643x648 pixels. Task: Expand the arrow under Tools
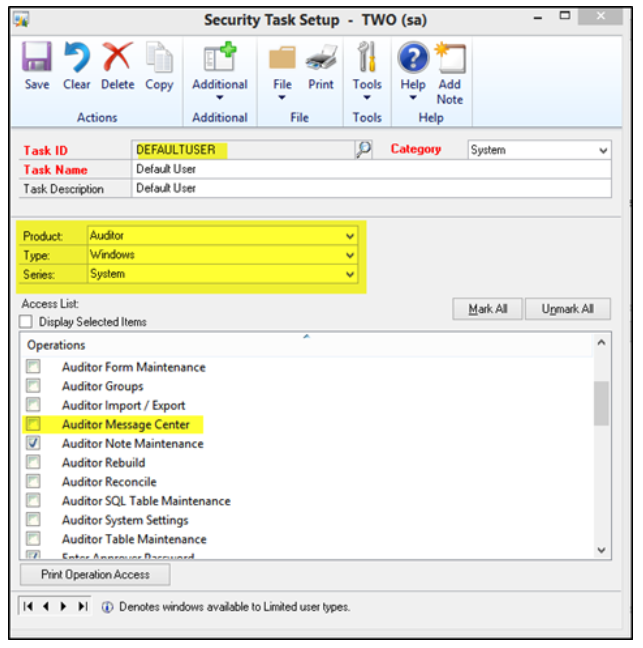[x=367, y=98]
